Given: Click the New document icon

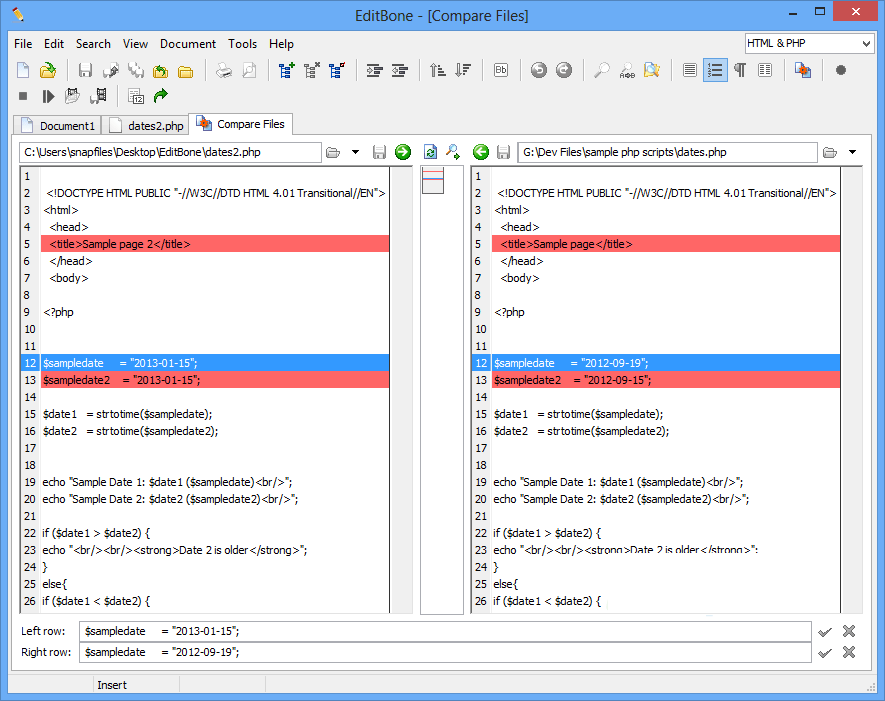Looking at the screenshot, I should [x=23, y=70].
